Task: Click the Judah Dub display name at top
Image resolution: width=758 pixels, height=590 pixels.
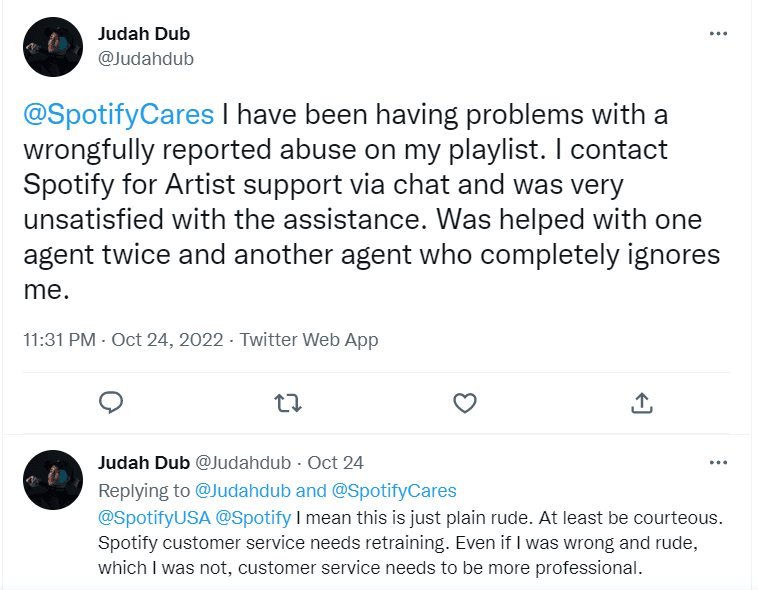Action: pyautogui.click(x=145, y=34)
